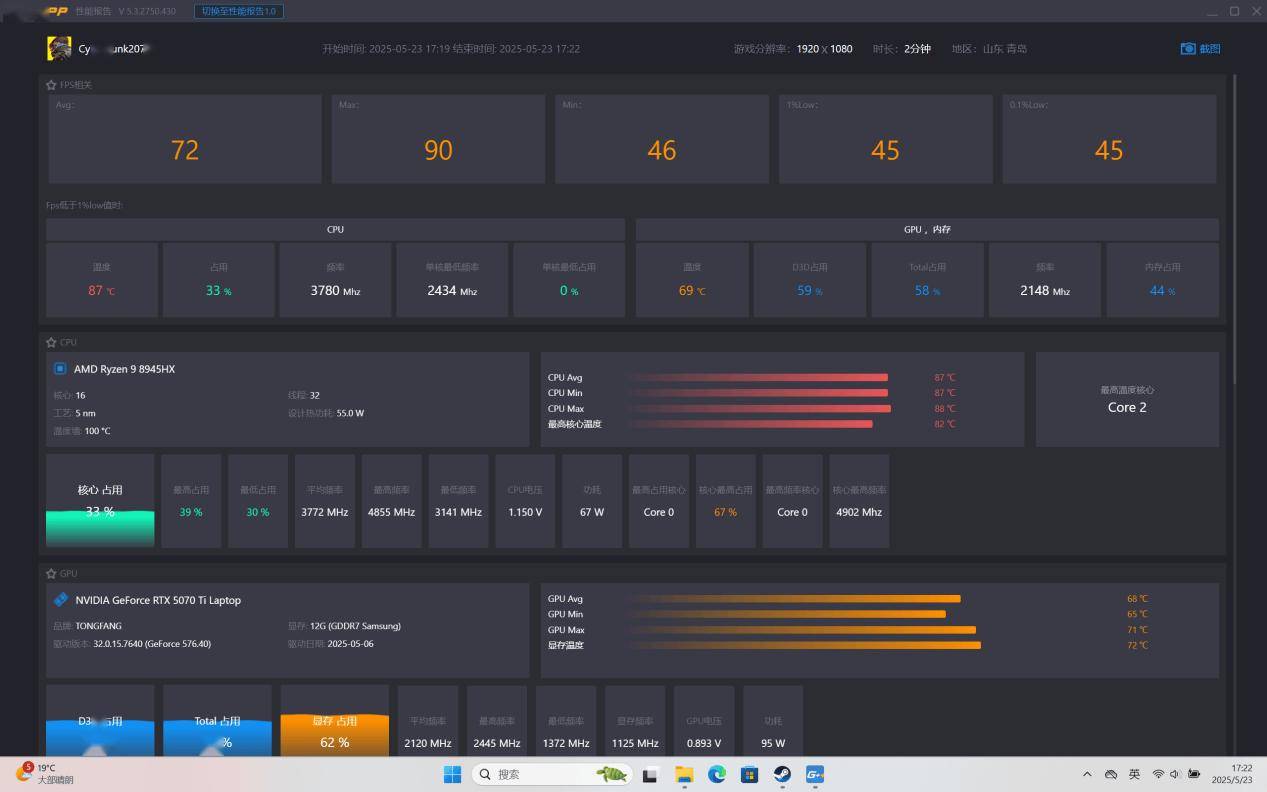1267x792 pixels.
Task: Click the Cyberpunk 2077 game avatar
Action: [59, 48]
